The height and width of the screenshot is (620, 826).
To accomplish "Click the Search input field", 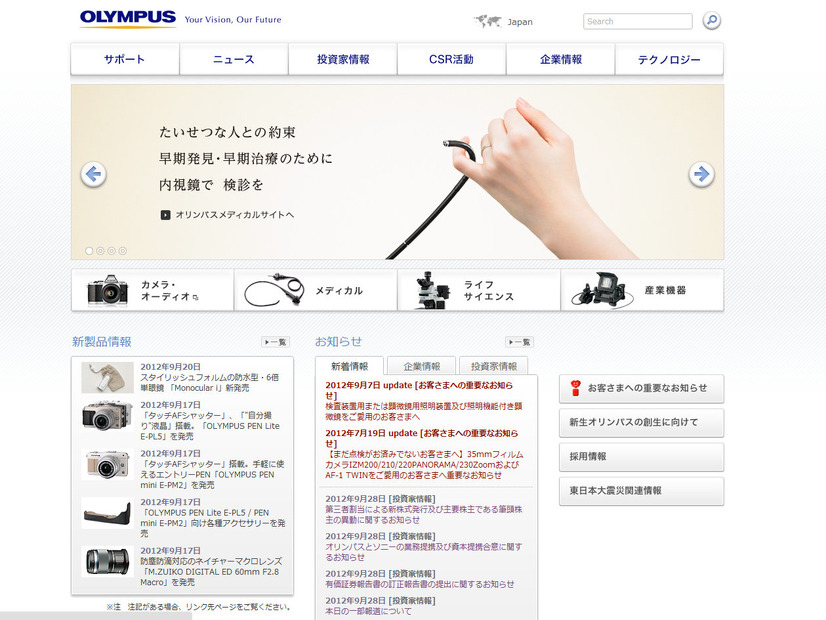I will (637, 21).
